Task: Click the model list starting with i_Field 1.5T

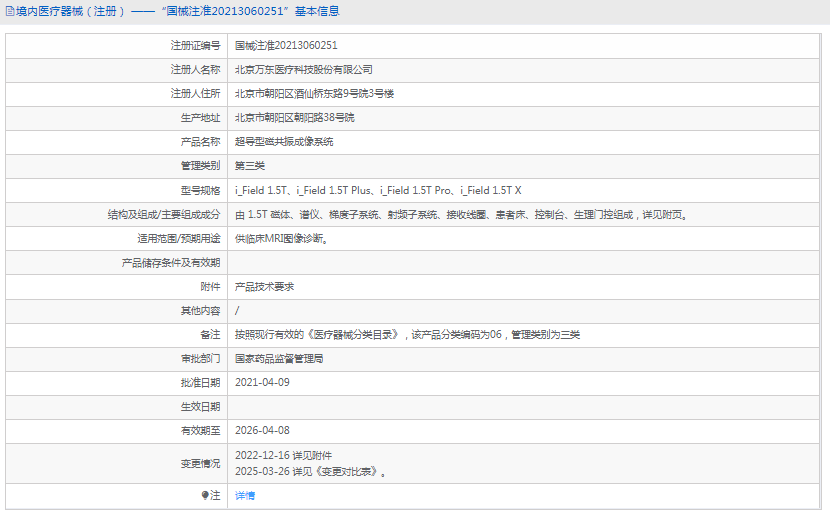Action: click(378, 190)
